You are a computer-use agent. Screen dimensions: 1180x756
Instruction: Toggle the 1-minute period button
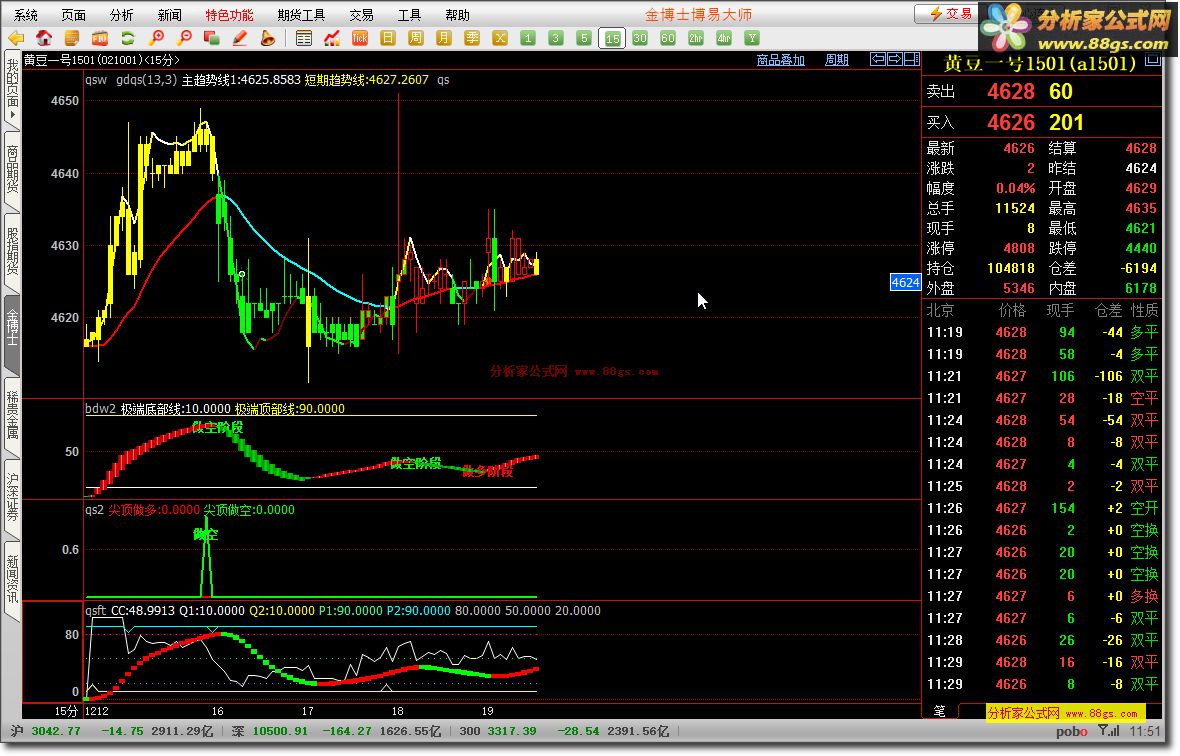coord(528,38)
